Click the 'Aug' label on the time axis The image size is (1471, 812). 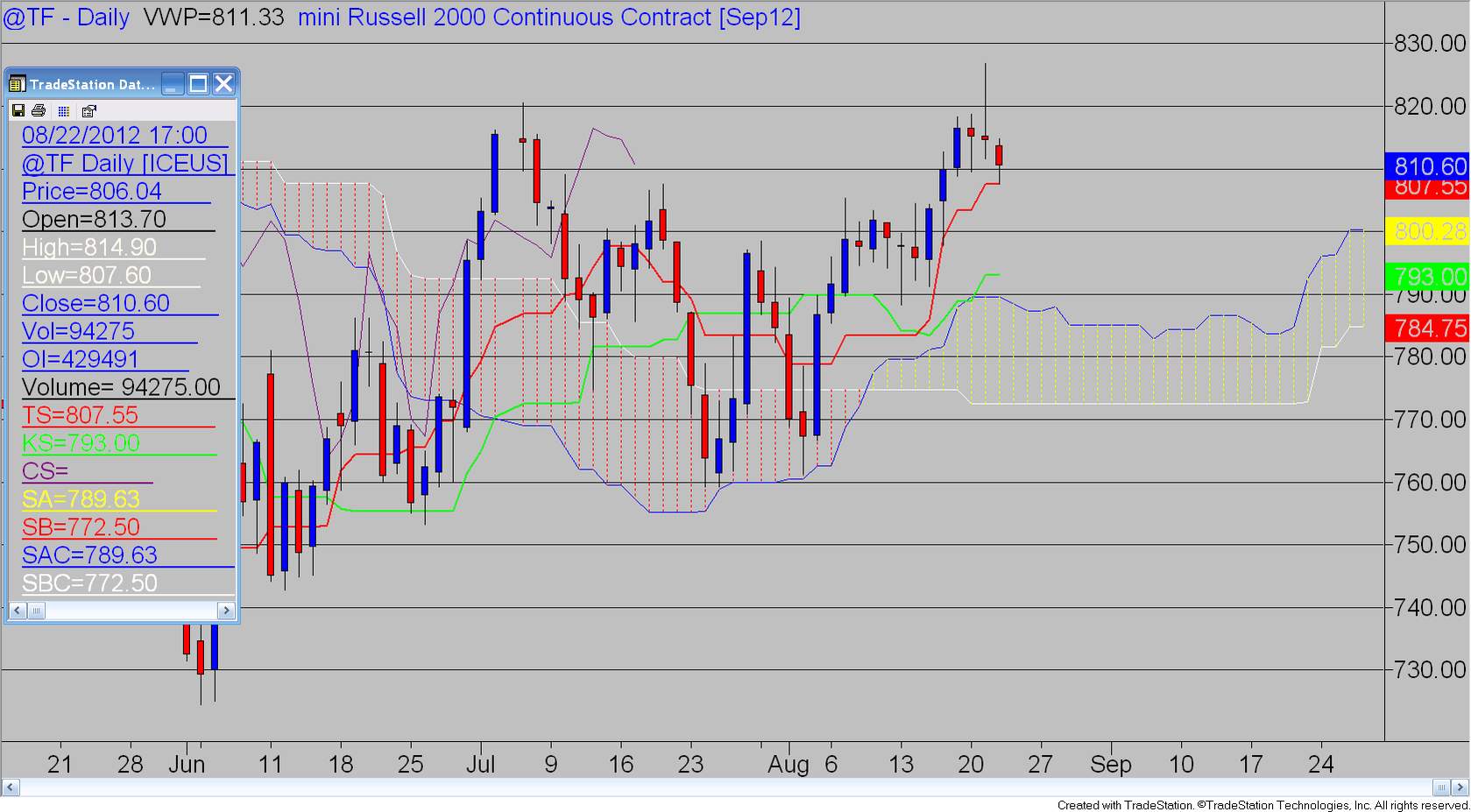[789, 764]
